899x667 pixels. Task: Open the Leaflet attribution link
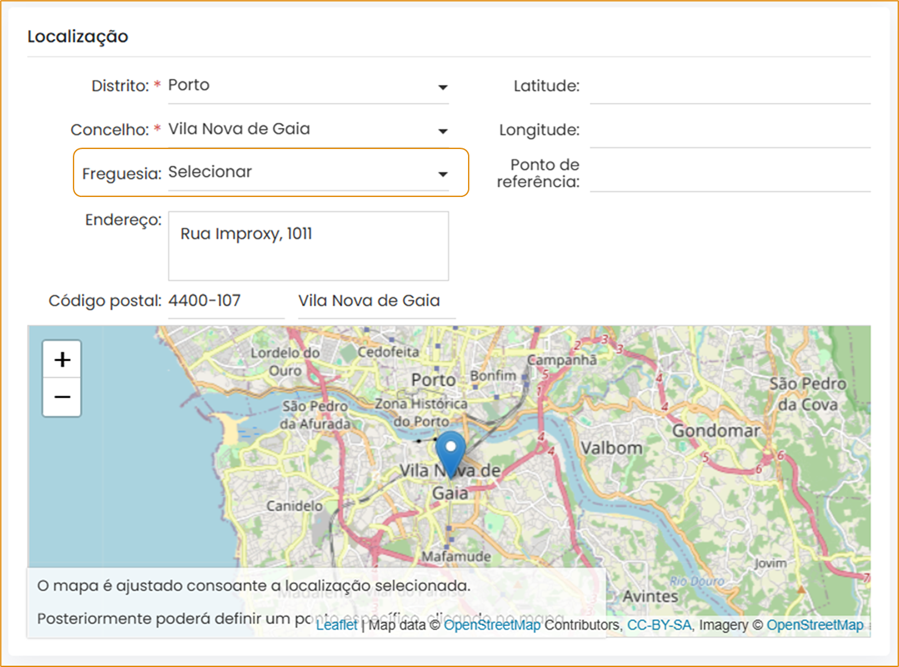click(x=336, y=625)
